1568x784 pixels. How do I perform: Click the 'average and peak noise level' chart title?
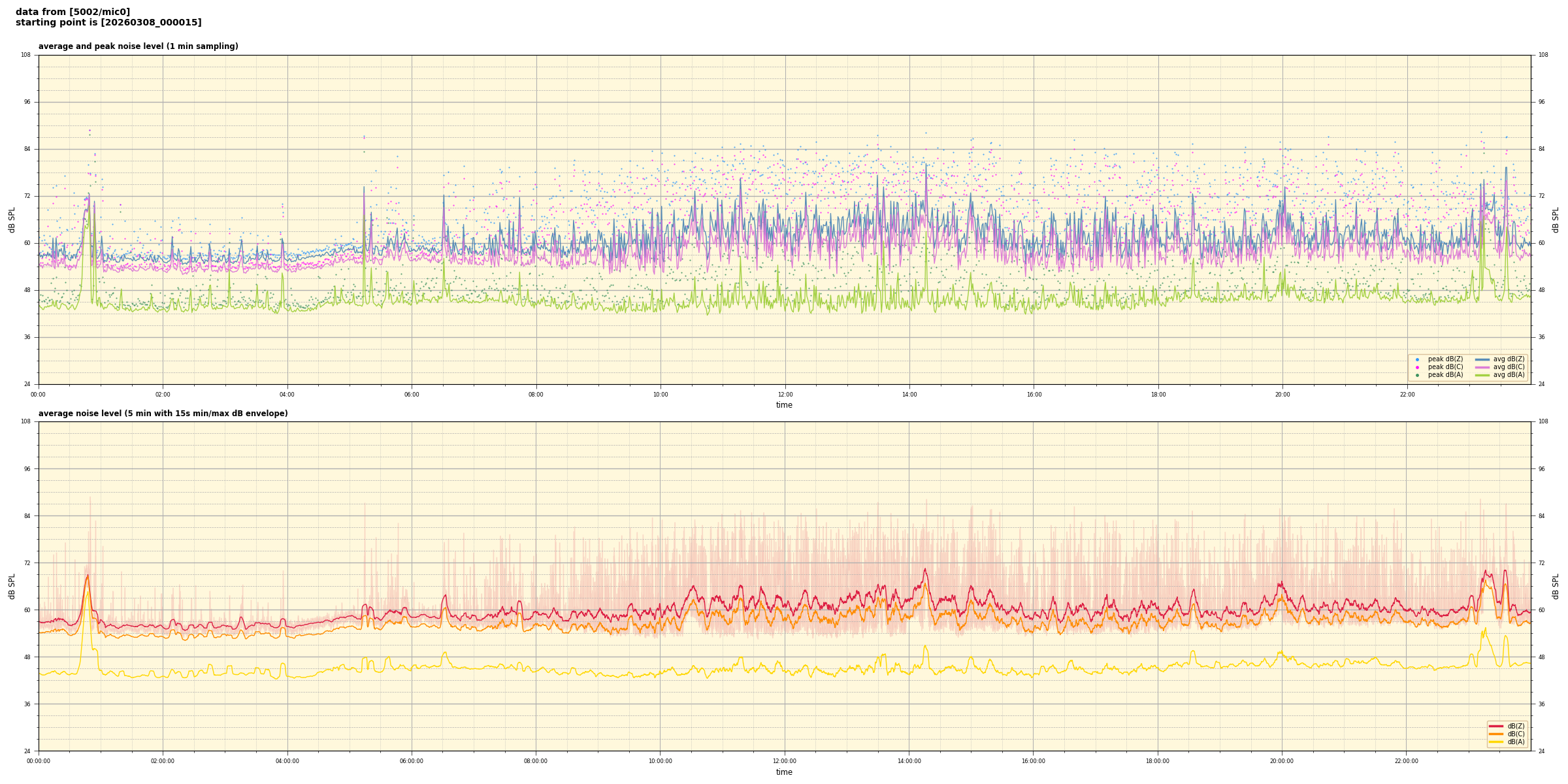(x=138, y=46)
